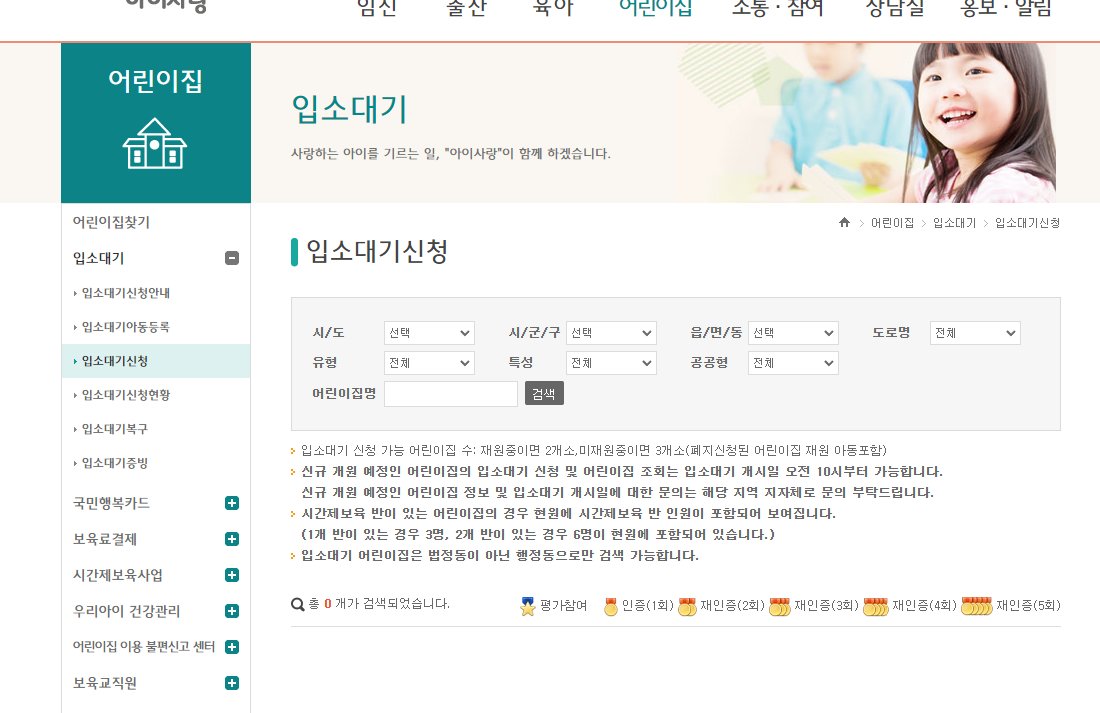Image resolution: width=1100 pixels, height=713 pixels.
Task: Open 입소대기아동등록 sidebar link
Action: coord(126,327)
